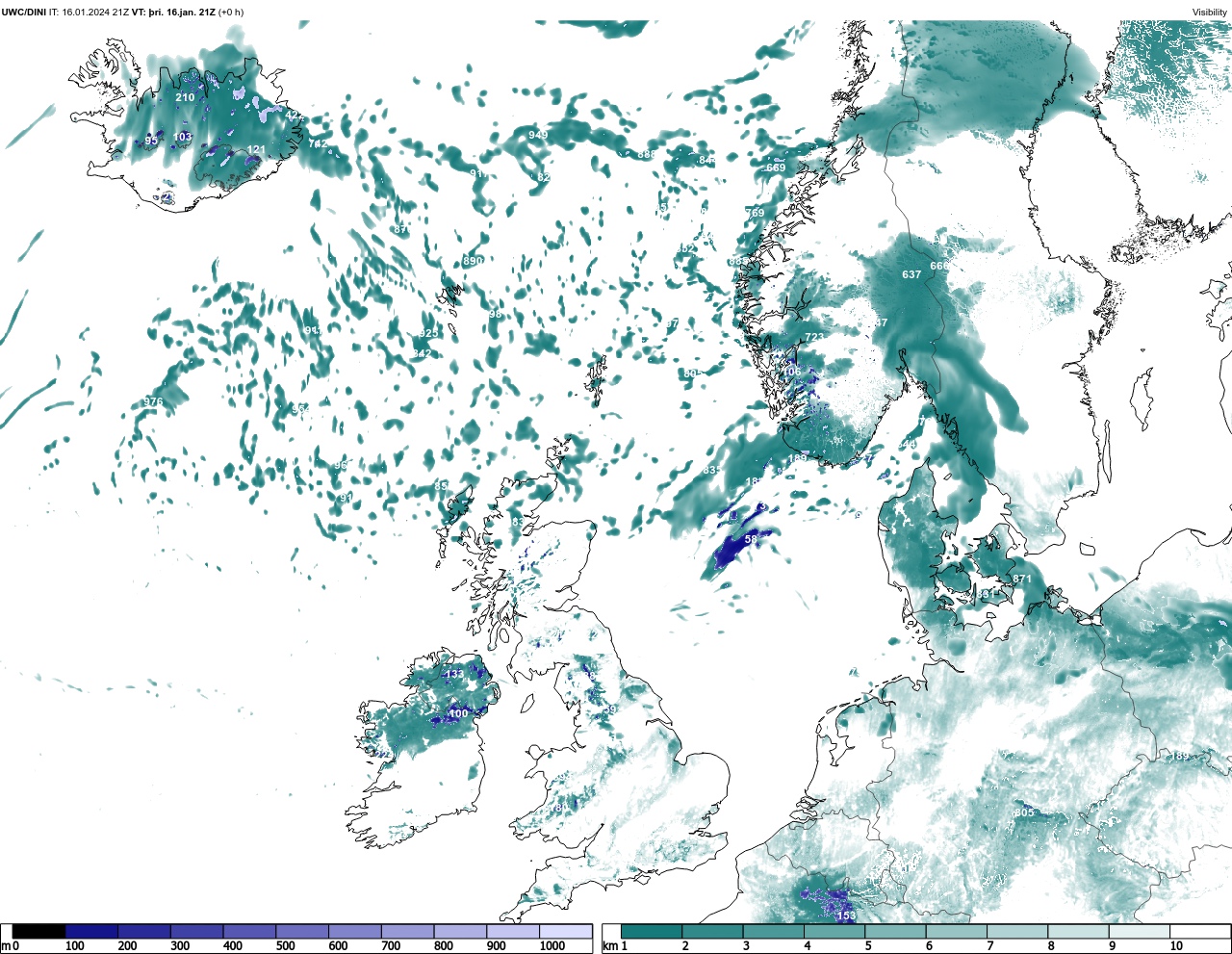
Task: Select the 5–6 km legend swatch
Action: click(895, 931)
